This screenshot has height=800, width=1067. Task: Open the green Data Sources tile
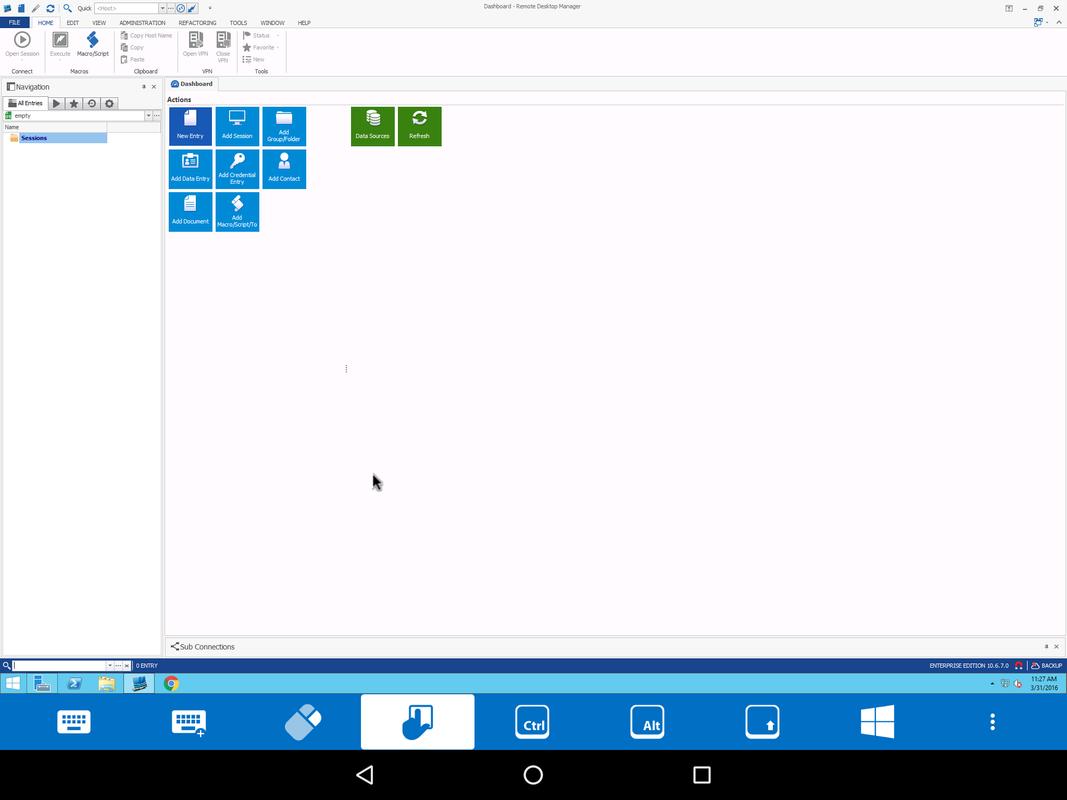coord(372,126)
